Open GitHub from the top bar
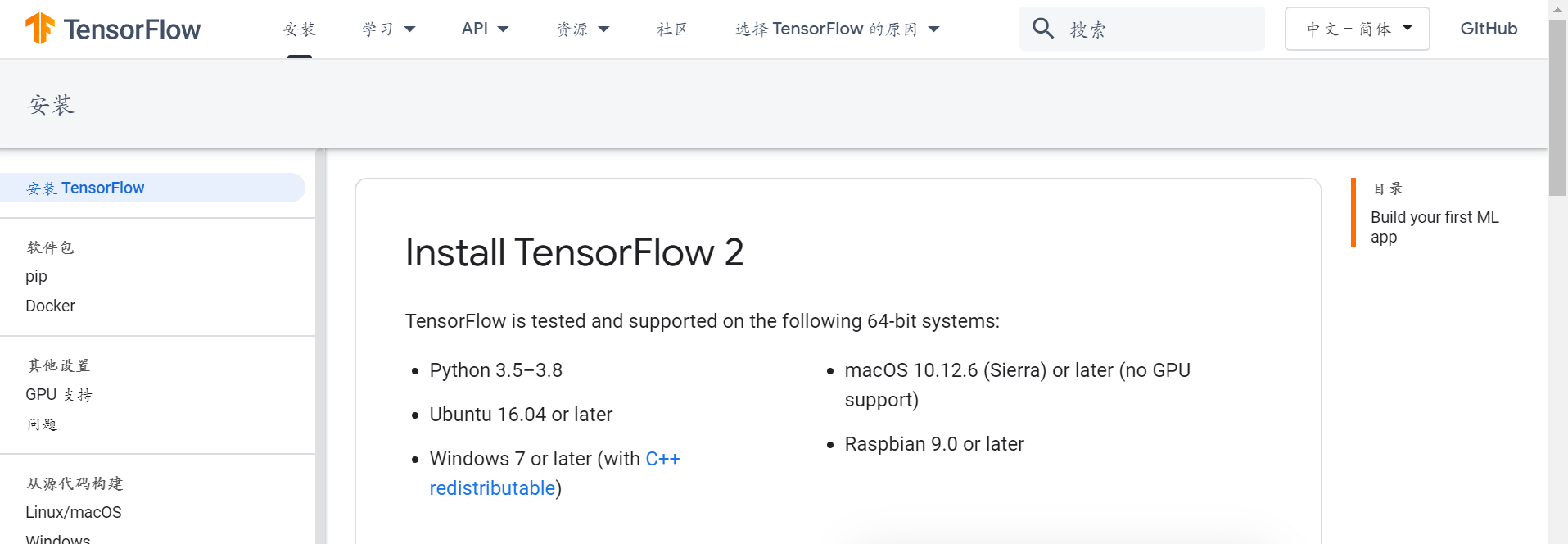 click(x=1488, y=28)
